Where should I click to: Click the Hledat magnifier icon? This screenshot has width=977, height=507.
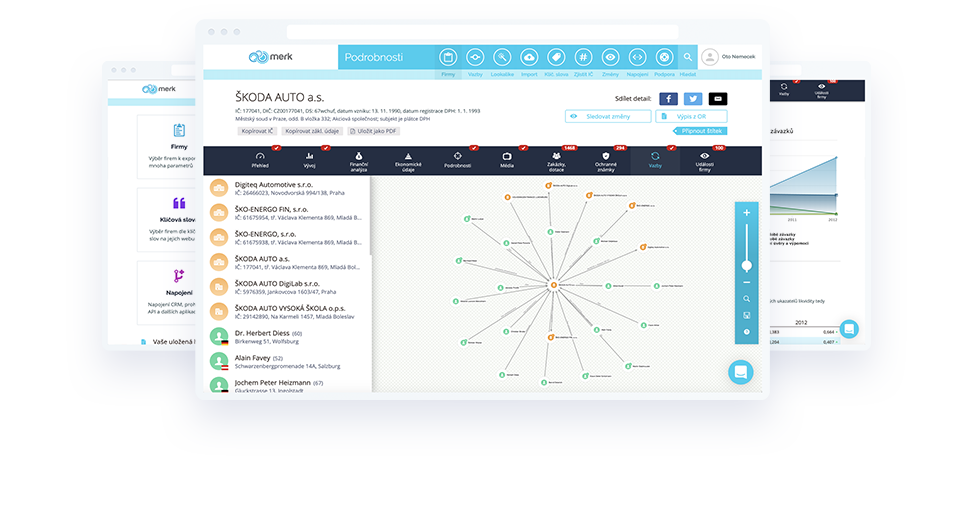[x=688, y=57]
